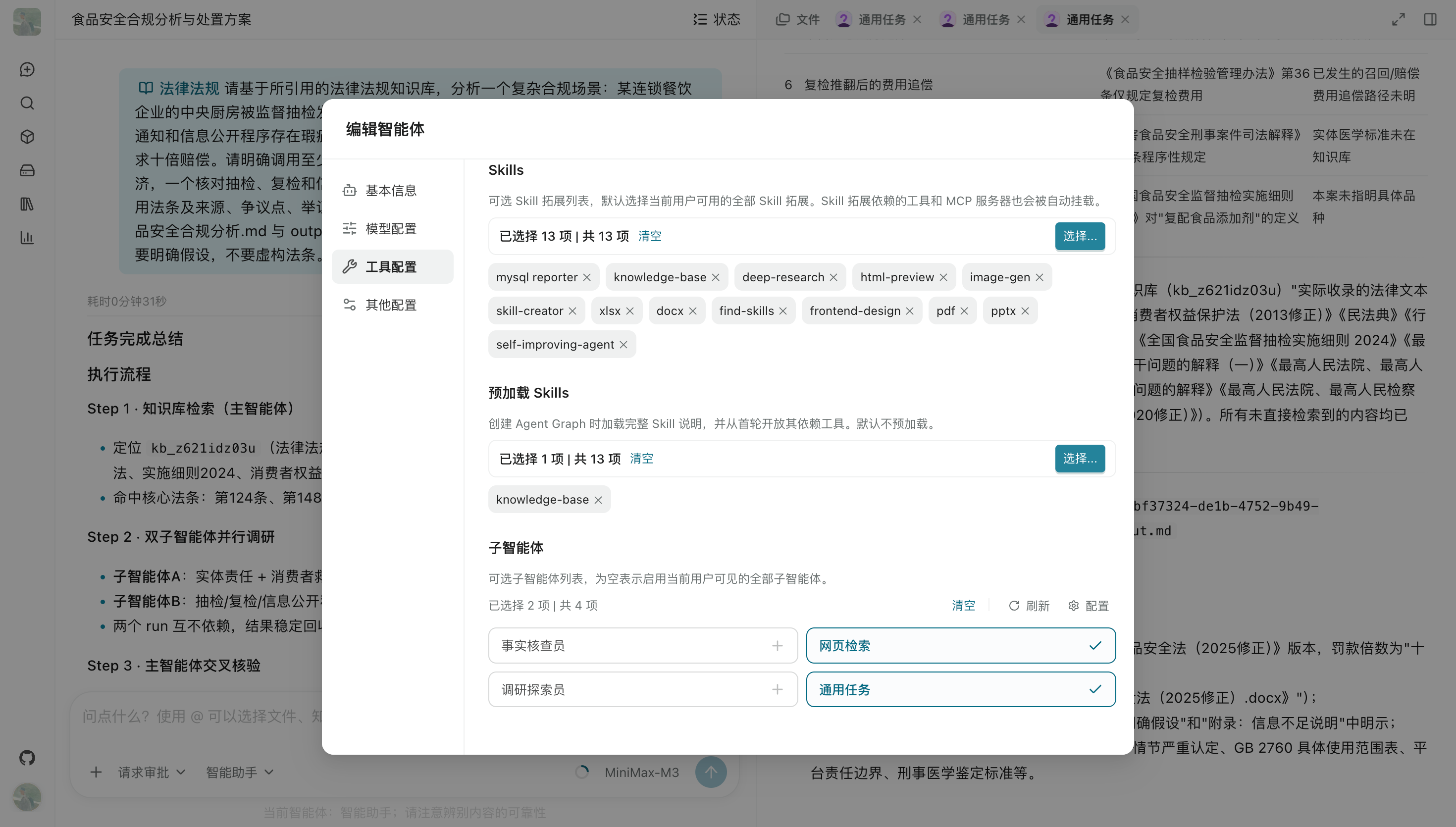This screenshot has height=827, width=1456.
Task: Remove knowledge-base from preloaded Skills
Action: [598, 500]
